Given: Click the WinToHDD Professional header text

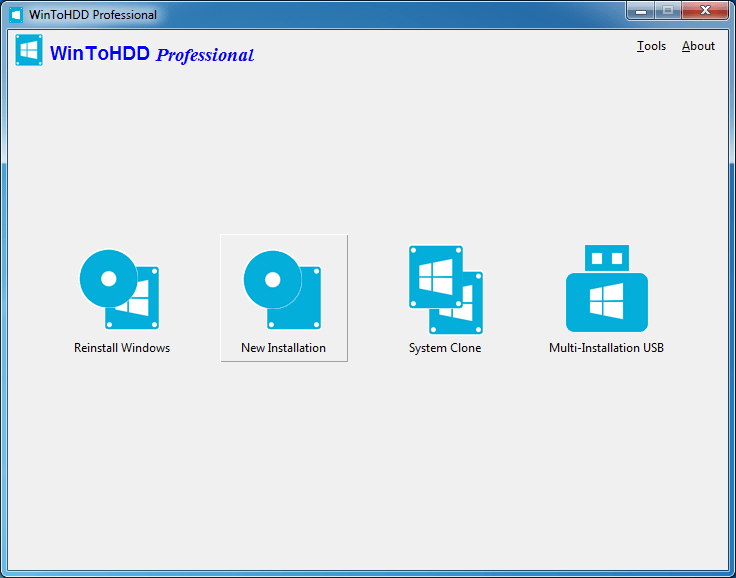Looking at the screenshot, I should pos(152,54).
